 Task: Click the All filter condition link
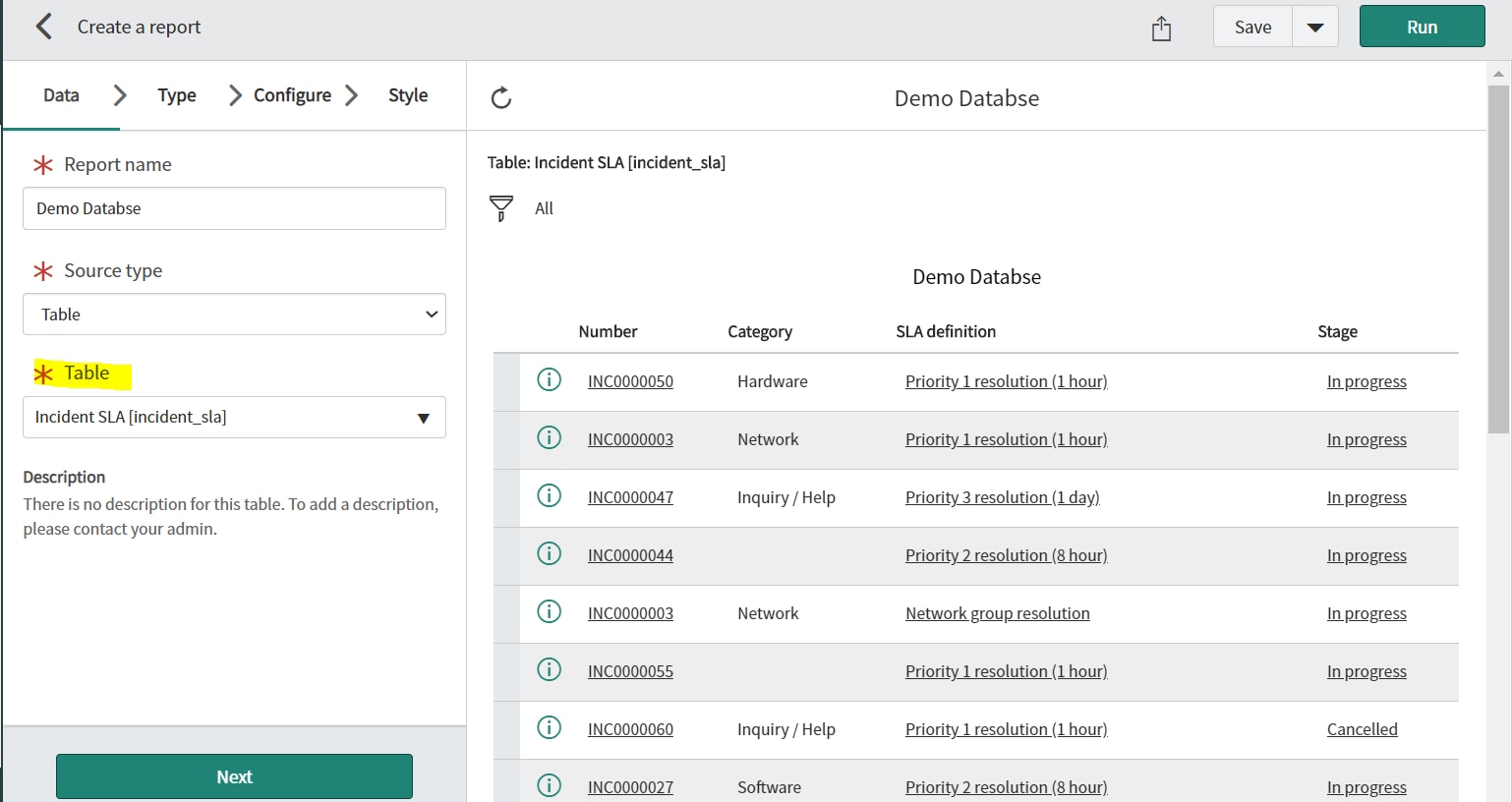pyautogui.click(x=544, y=207)
